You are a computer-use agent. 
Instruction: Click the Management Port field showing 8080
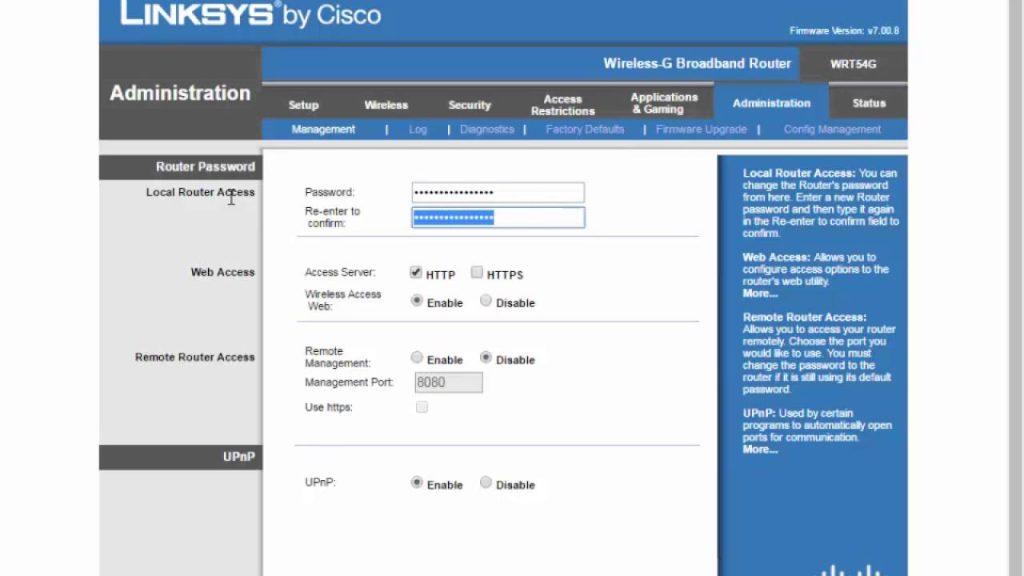(x=449, y=383)
